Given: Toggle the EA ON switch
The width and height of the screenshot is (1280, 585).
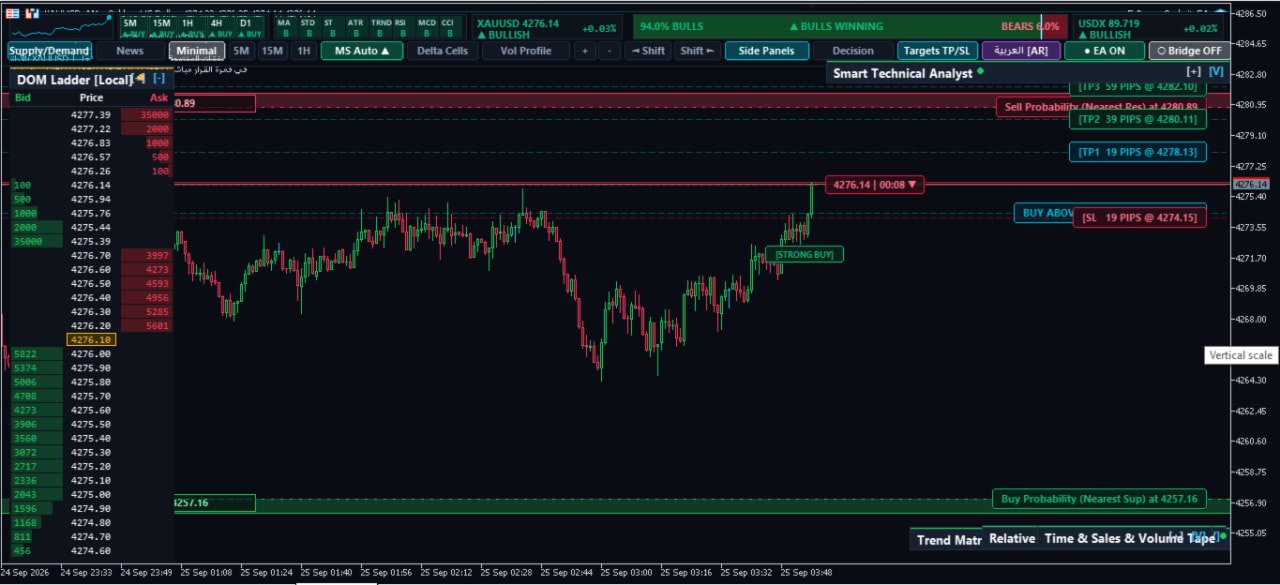Looking at the screenshot, I should pyautogui.click(x=1104, y=51).
